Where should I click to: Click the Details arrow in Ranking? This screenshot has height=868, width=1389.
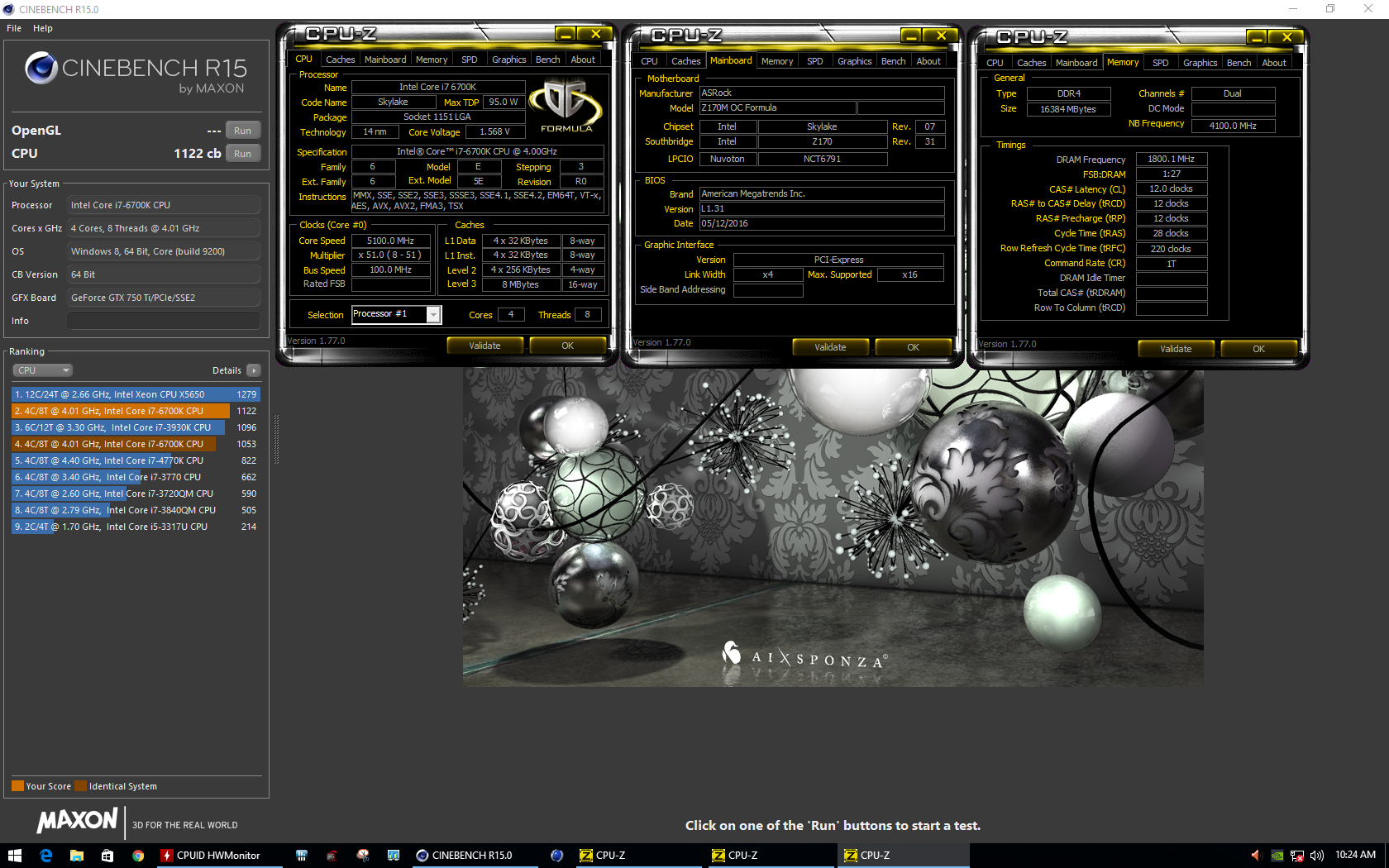tap(254, 370)
